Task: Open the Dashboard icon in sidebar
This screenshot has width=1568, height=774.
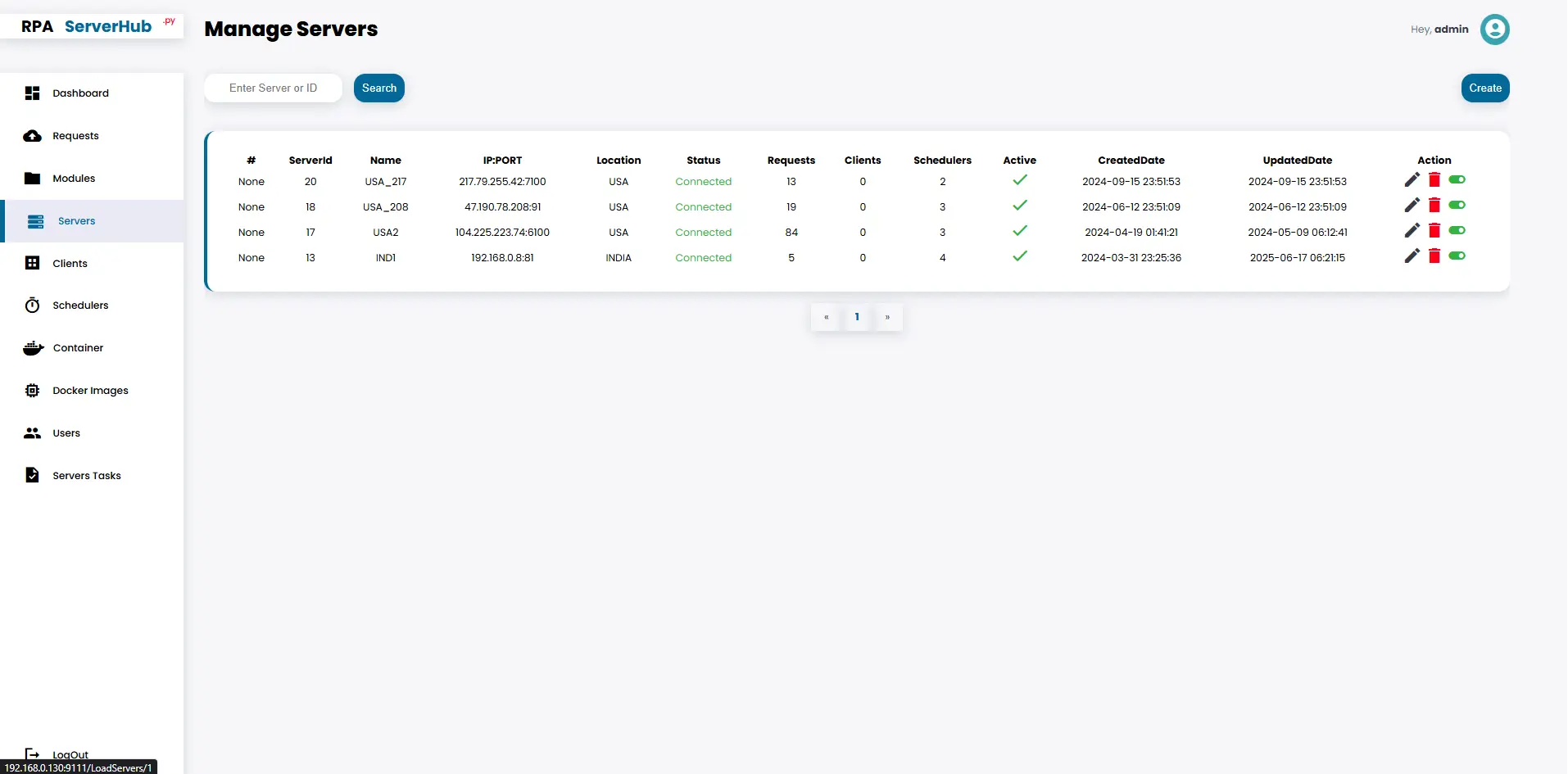Action: (x=32, y=93)
